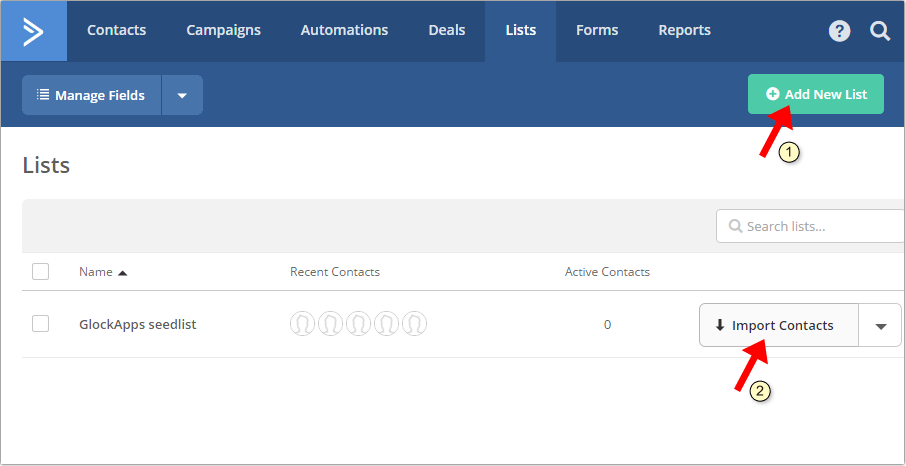Navigate to Reports
The height and width of the screenshot is (466, 906).
[x=685, y=30]
